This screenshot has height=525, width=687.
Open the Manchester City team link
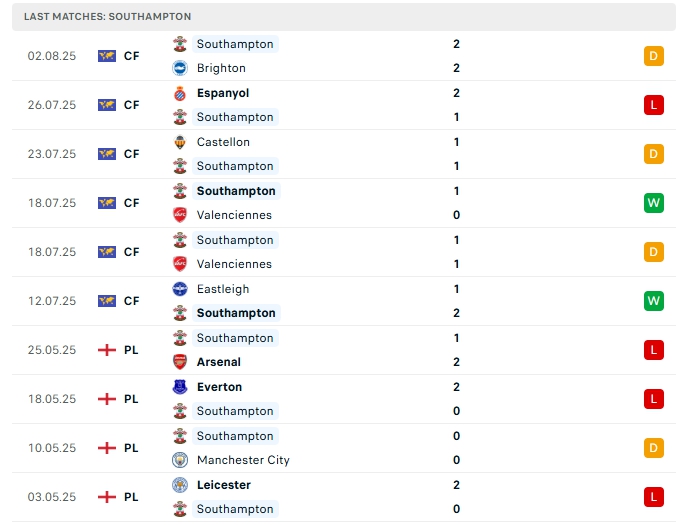pyautogui.click(x=243, y=460)
